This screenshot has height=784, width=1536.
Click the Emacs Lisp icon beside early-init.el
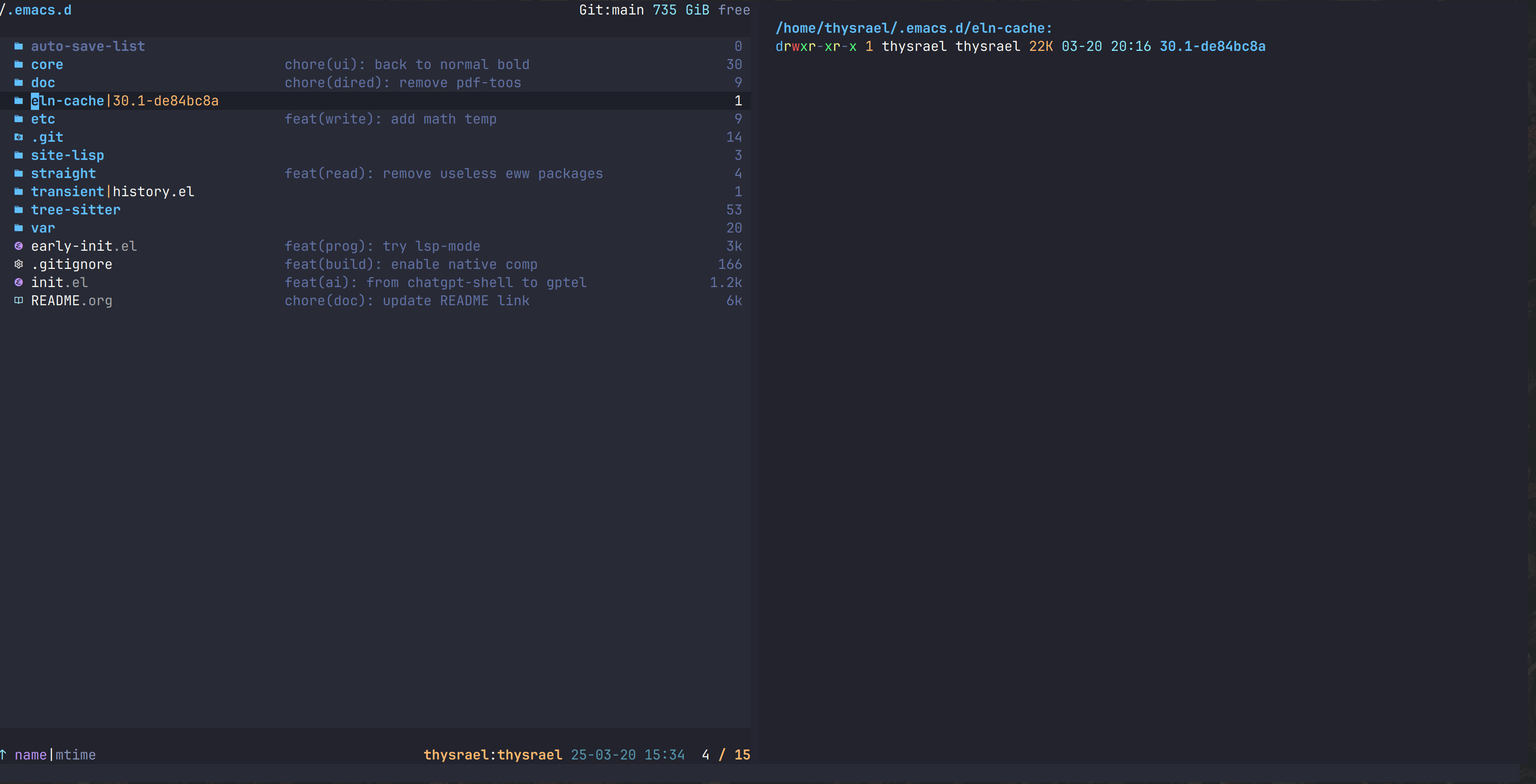coord(19,246)
